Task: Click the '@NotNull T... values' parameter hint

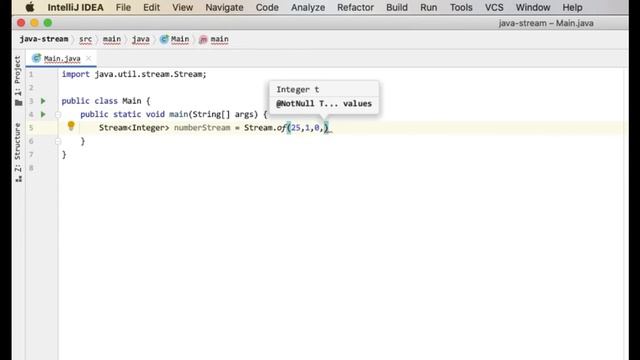Action: (324, 104)
